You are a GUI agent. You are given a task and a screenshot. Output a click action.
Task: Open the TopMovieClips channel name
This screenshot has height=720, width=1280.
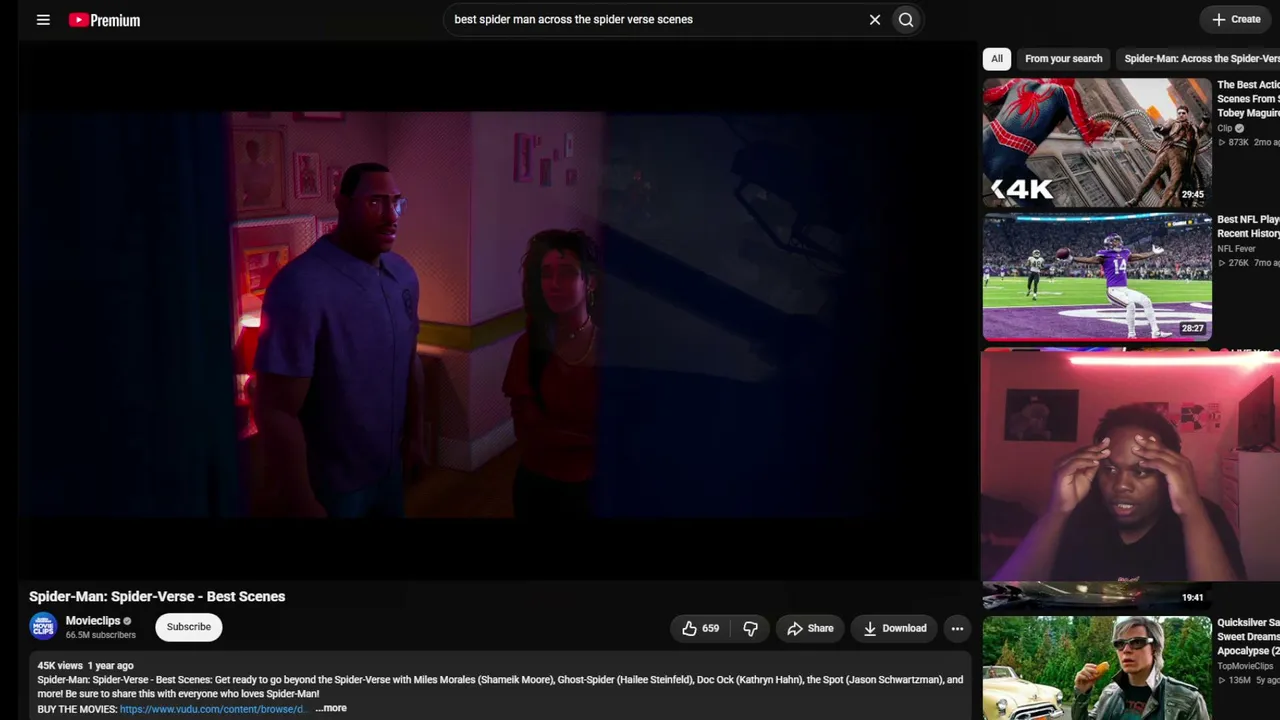[1245, 666]
